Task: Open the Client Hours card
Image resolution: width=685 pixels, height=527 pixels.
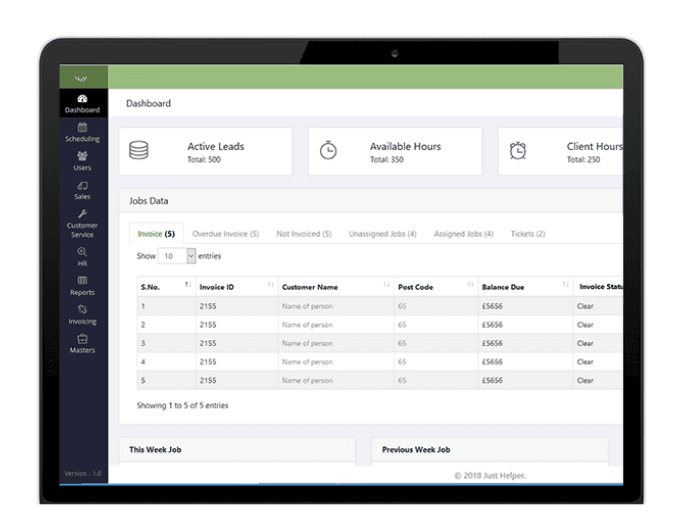Action: (x=560, y=151)
